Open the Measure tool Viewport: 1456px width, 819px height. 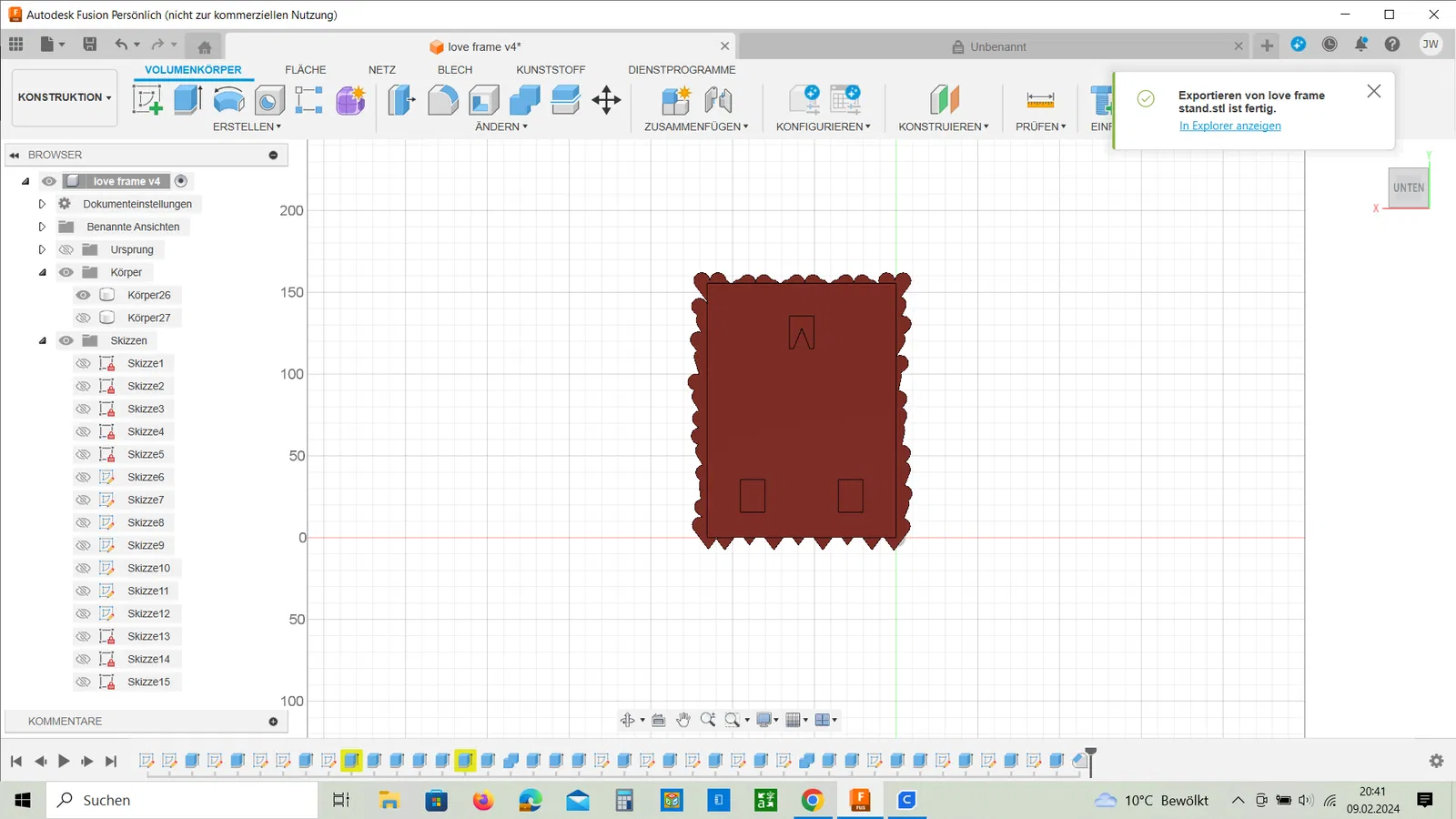coord(1040,100)
